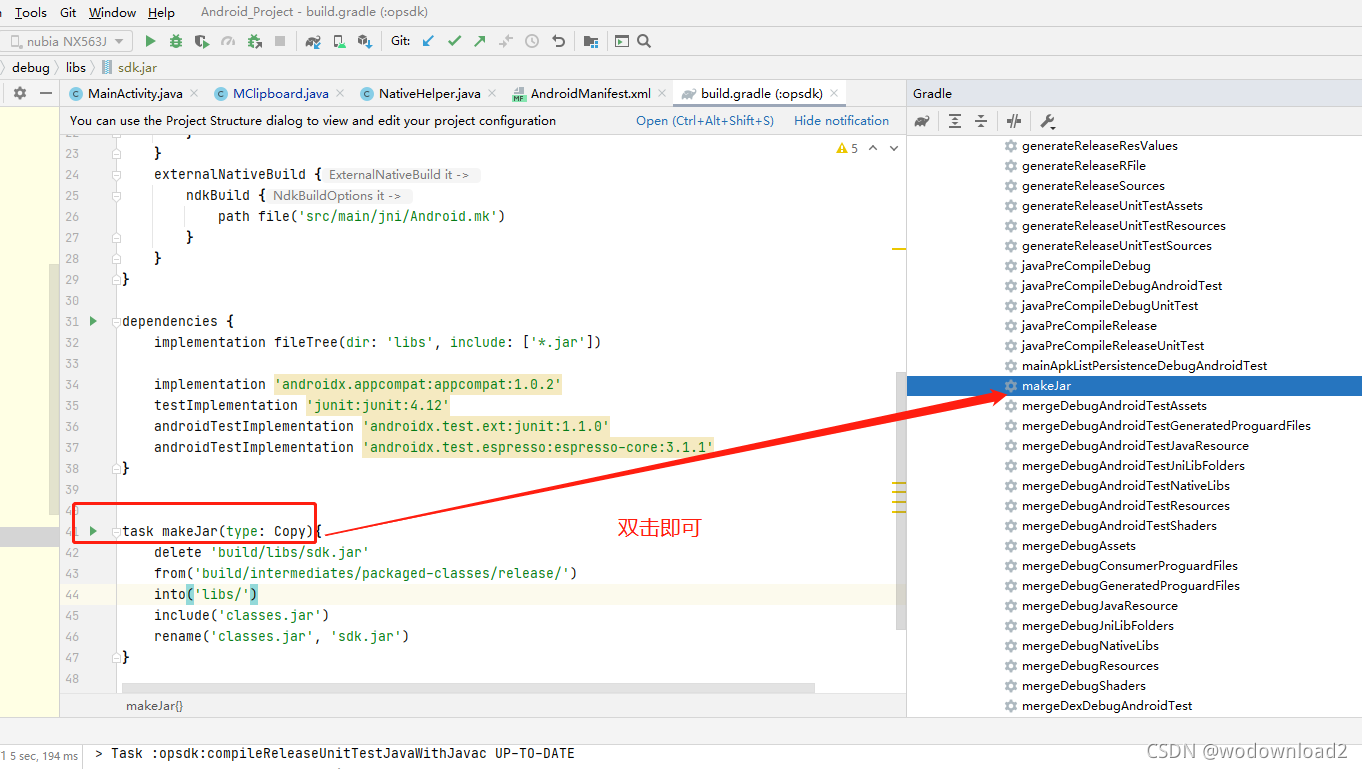1362x769 pixels.
Task: Toggle offline mode in Gradle panel
Action: click(x=1014, y=121)
